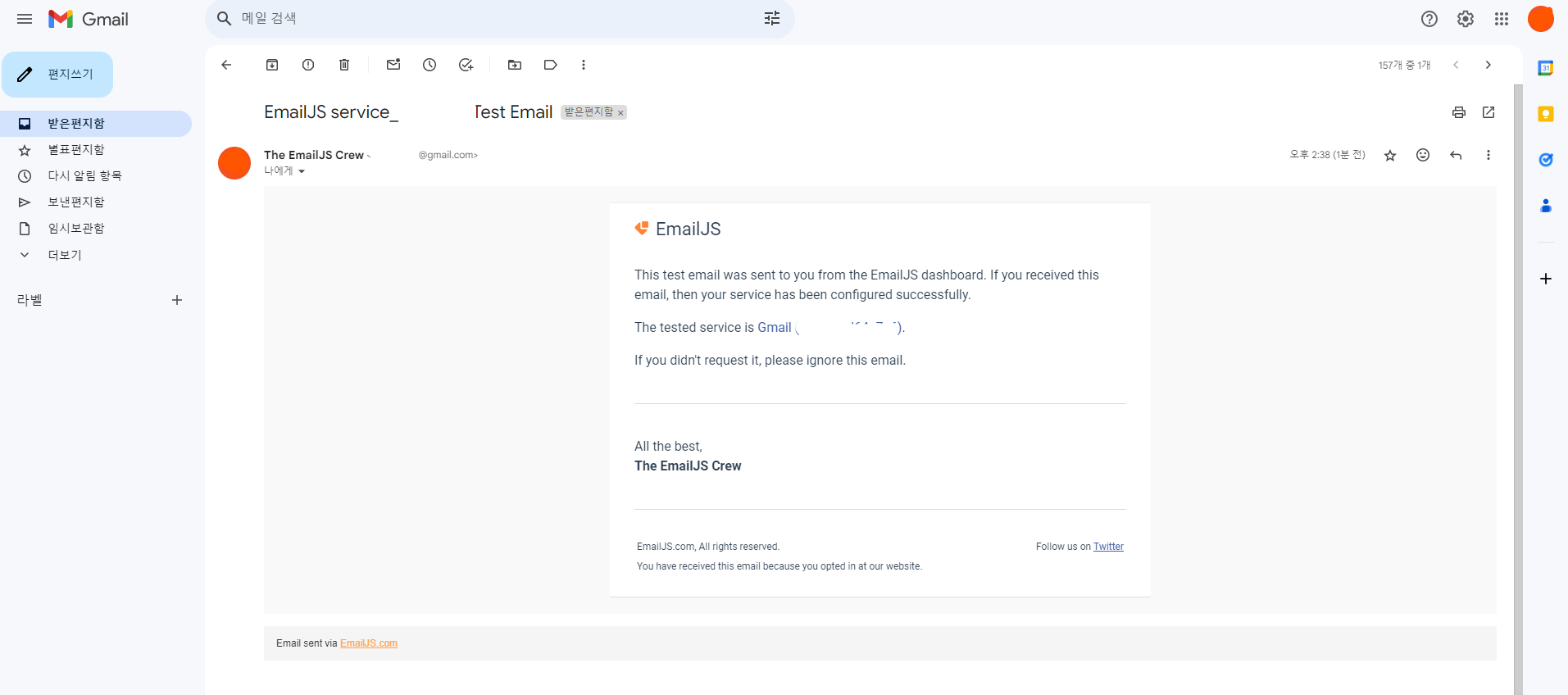Report this email as spam
Viewport: 1568px width, 695px height.
pos(308,65)
